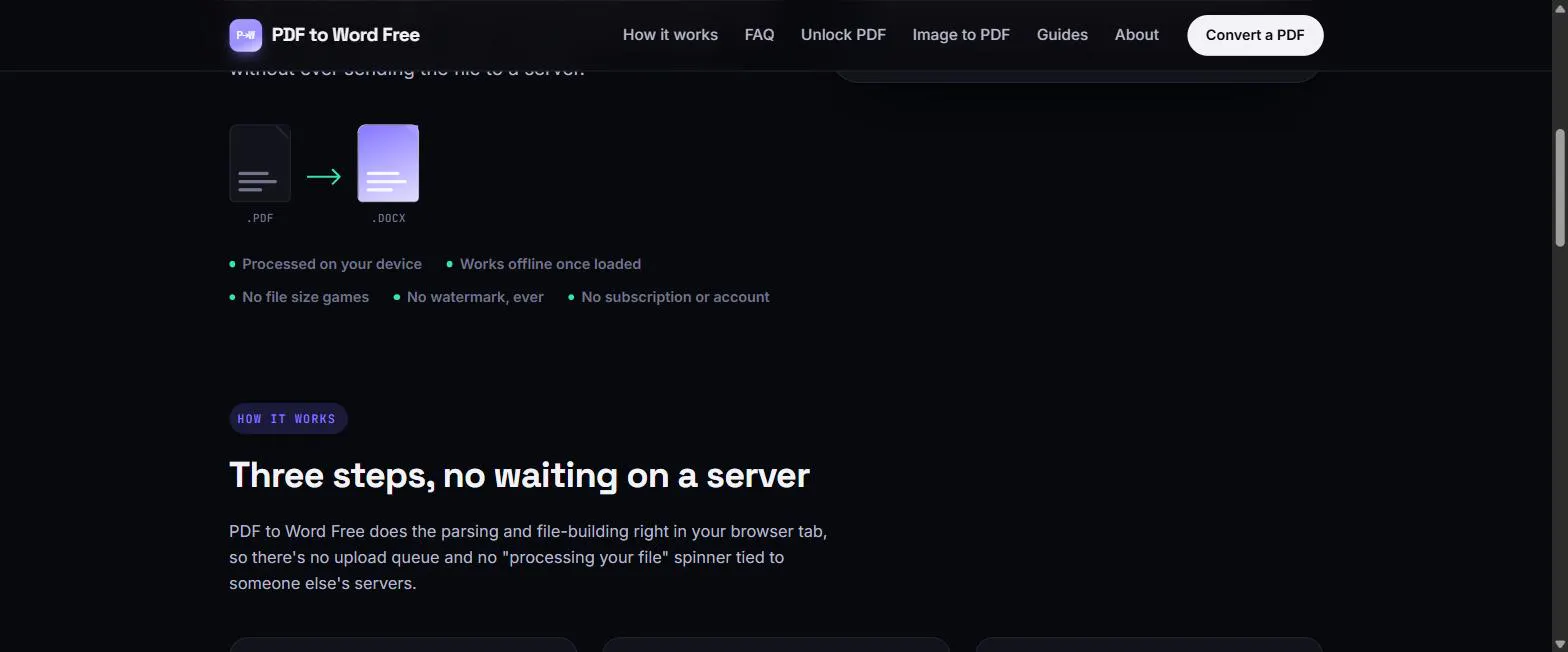This screenshot has height=652, width=1568.
Task: Select the 'Processed on your device' text
Action: coord(332,264)
